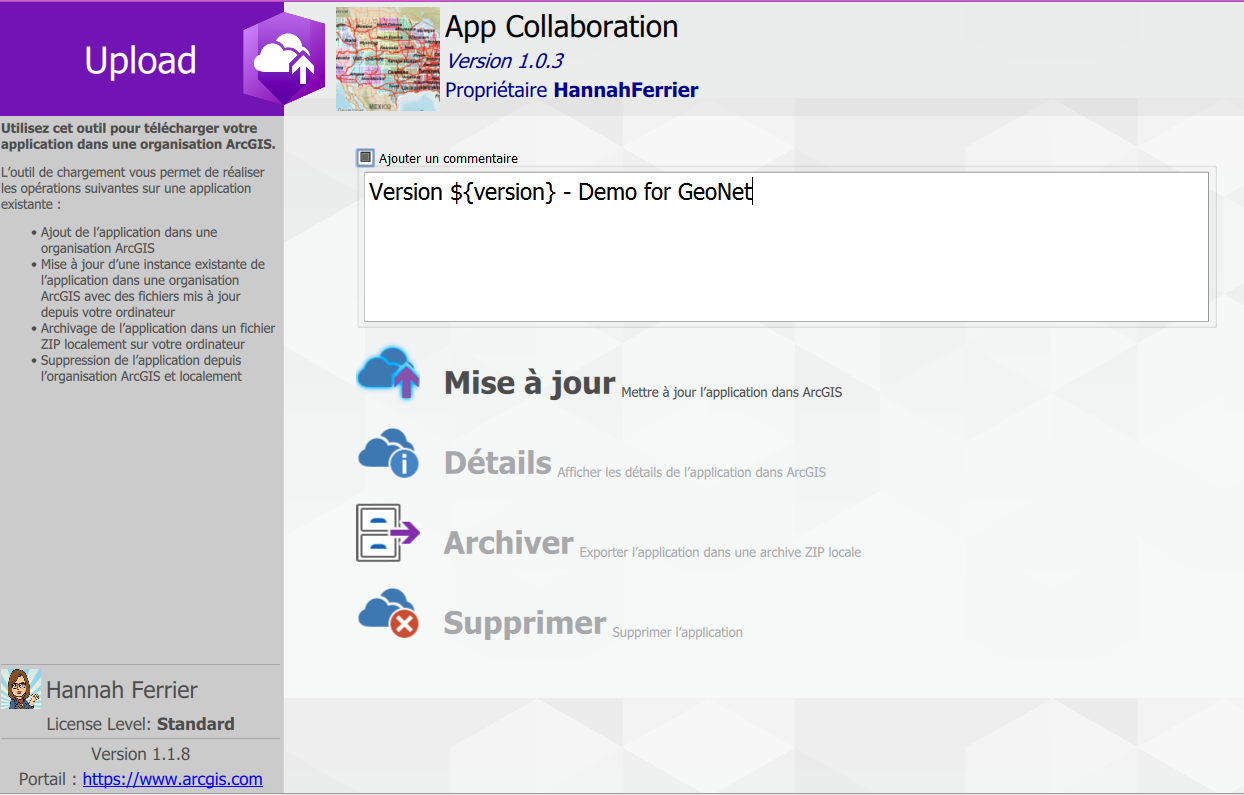Click the 'Supprimer l'application' description text
The width and height of the screenshot is (1244, 795).
point(677,632)
